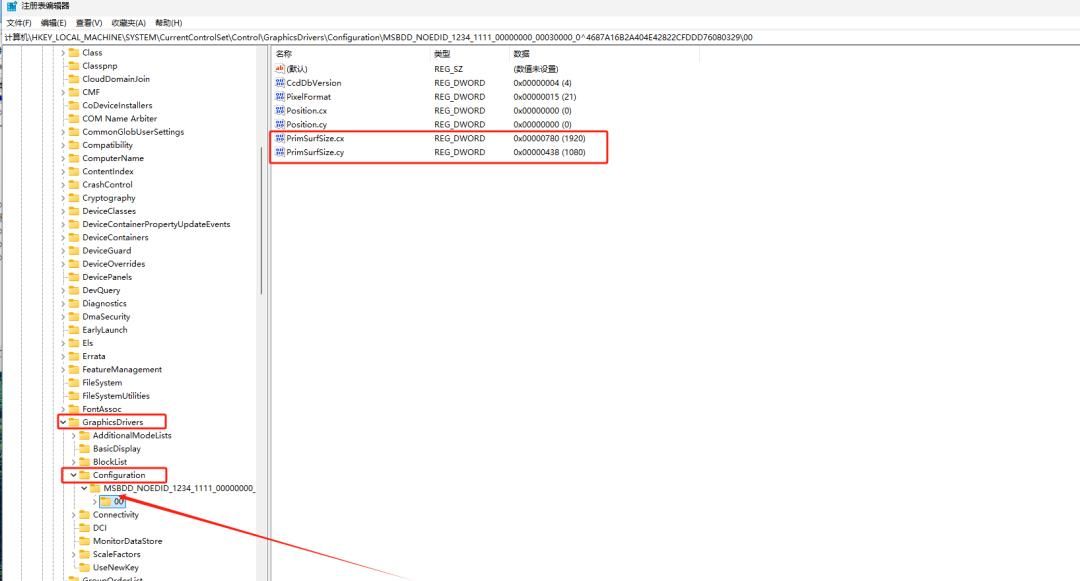Collapse the MSBDD_NOEDID_1234 node
This screenshot has width=1080, height=581.
pos(84,488)
